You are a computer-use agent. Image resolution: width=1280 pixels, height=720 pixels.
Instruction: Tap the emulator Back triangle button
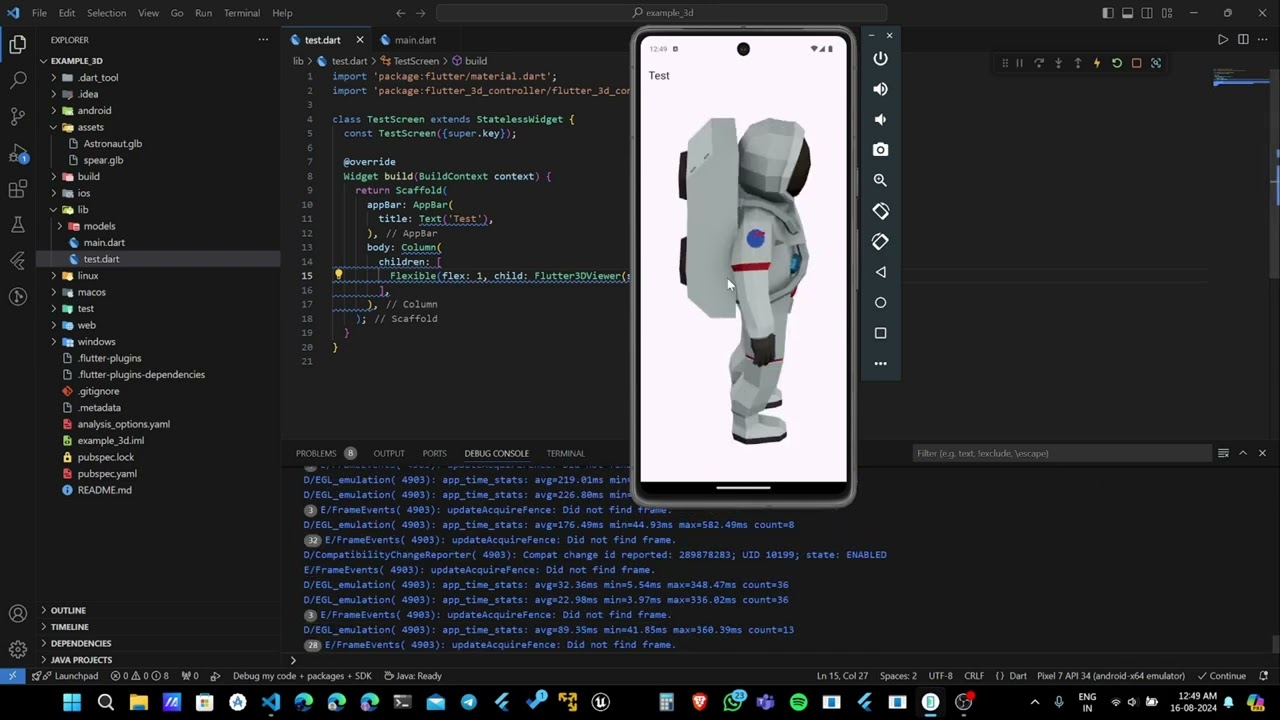tap(880, 272)
